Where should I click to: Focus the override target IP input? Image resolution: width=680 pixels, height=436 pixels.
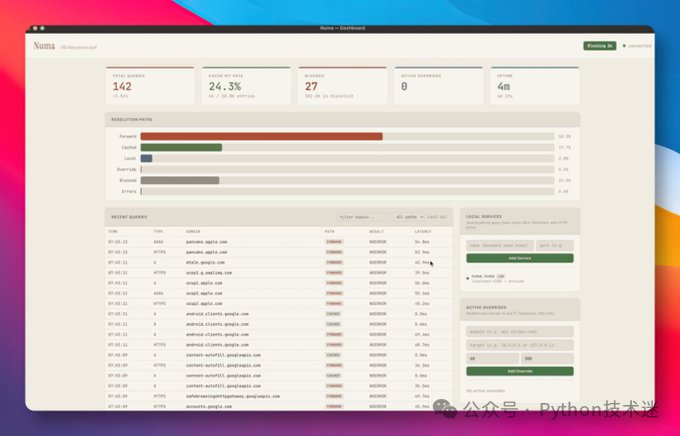(x=520, y=345)
